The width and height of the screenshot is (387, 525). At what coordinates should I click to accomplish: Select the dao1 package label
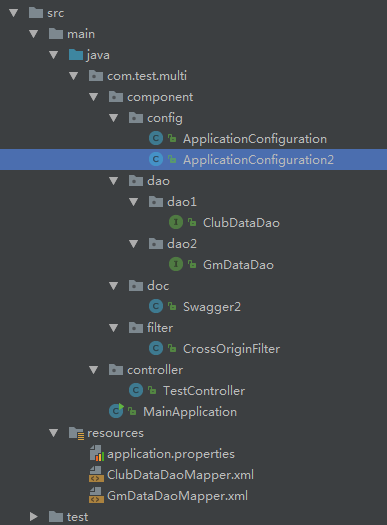pos(182,202)
